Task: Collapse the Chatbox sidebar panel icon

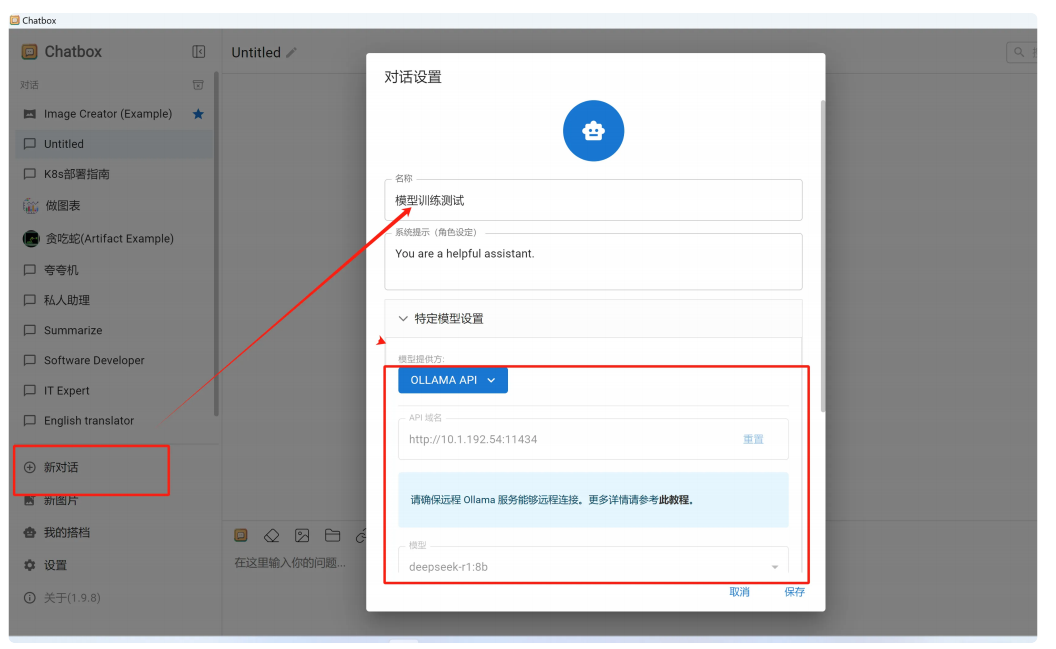Action: coord(198,52)
